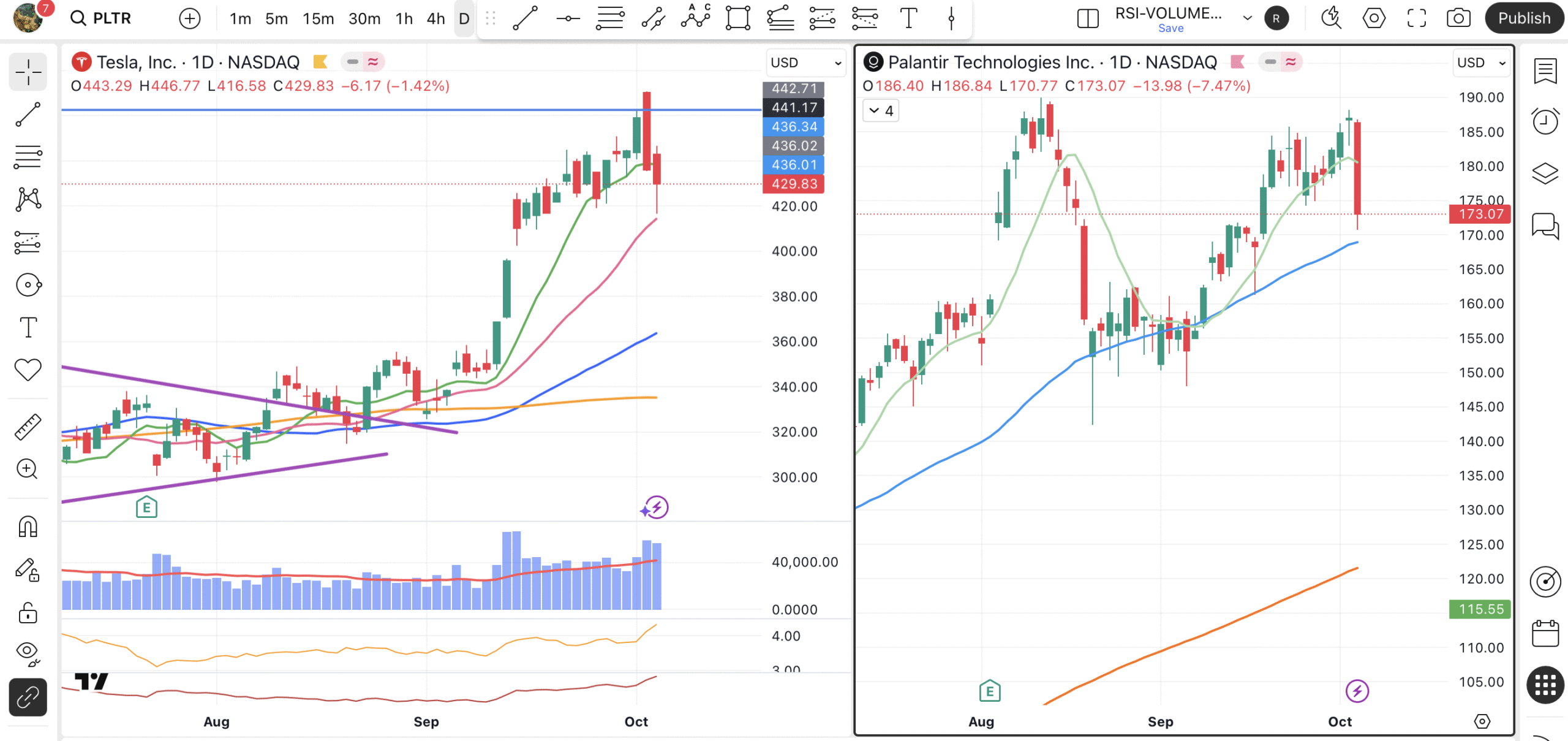Select the Text tool in left sidebar
This screenshot has height=741, width=1568.
(28, 327)
